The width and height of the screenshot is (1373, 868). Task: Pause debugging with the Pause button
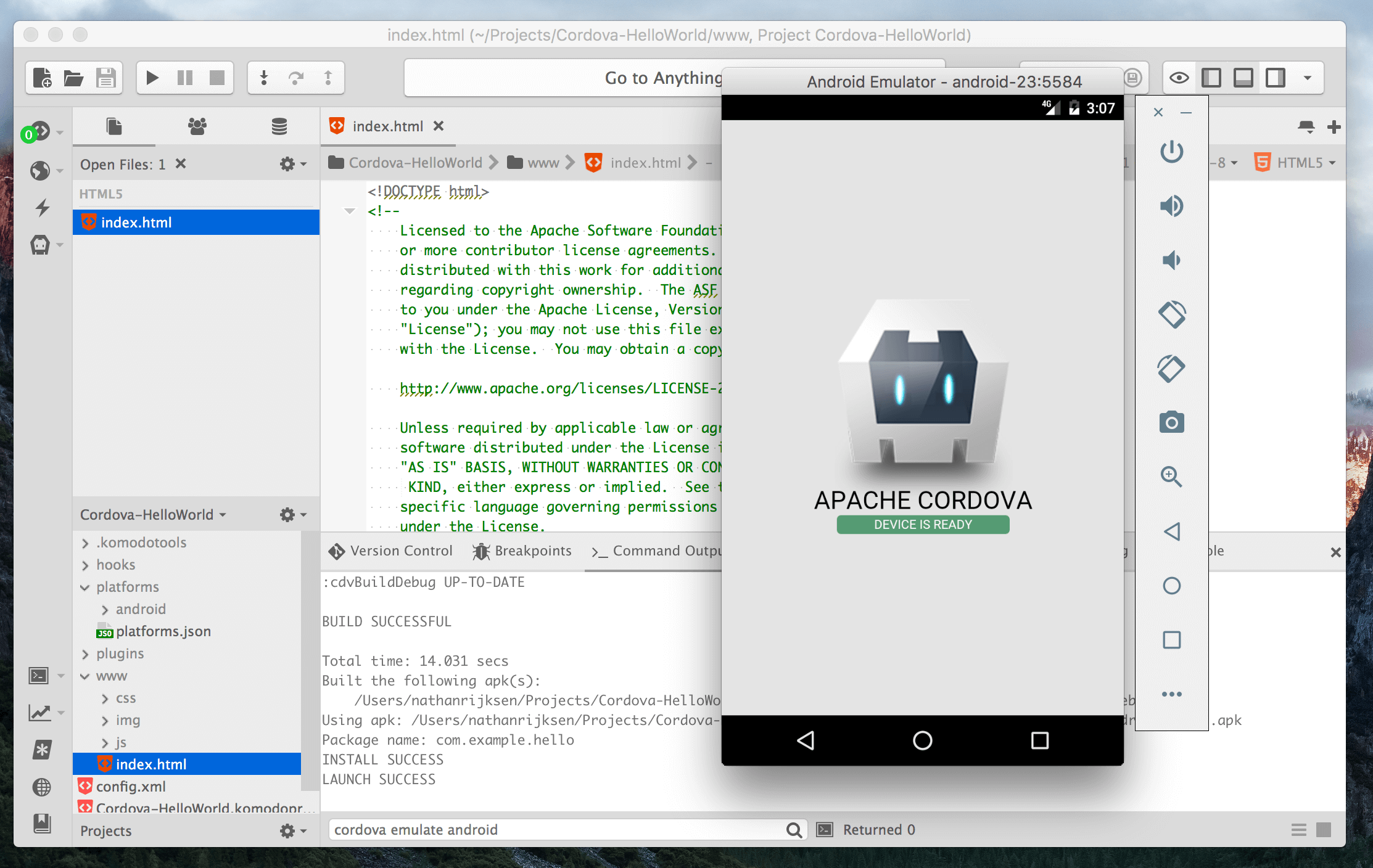[x=185, y=78]
